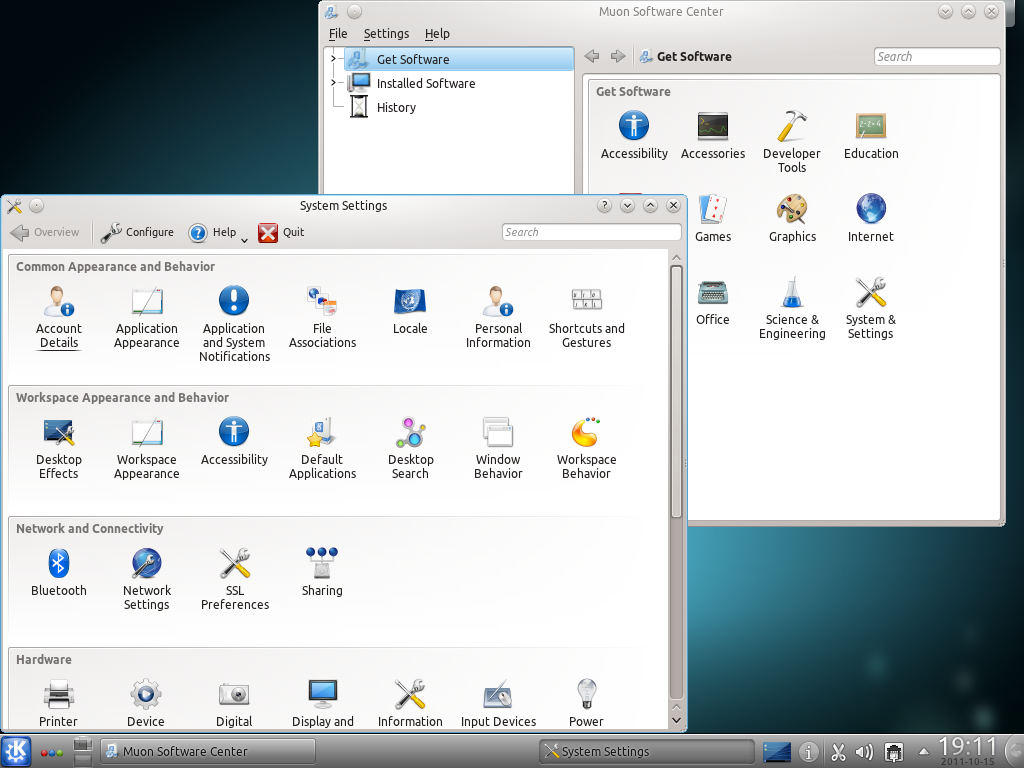Switch to Muon Software Center taskbar entry
This screenshot has width=1024, height=768.
point(208,752)
